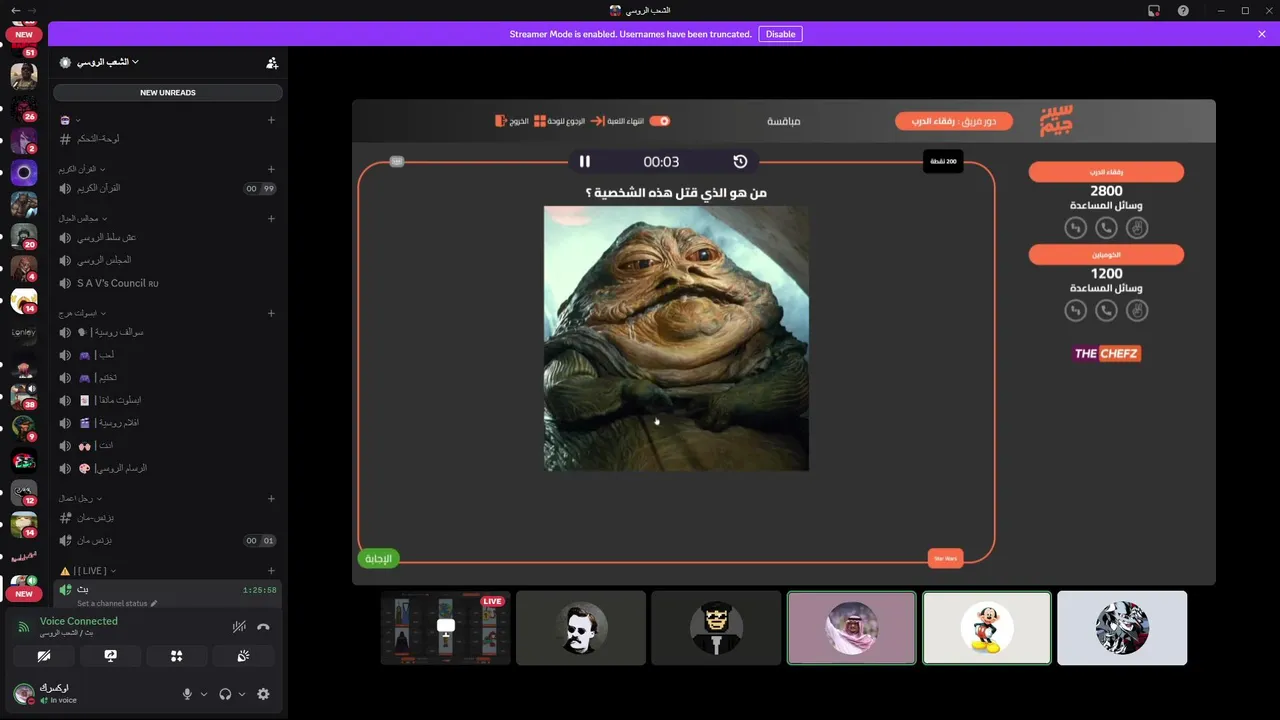Add channel to رجل اعمال category
1280x720 pixels.
click(x=271, y=498)
